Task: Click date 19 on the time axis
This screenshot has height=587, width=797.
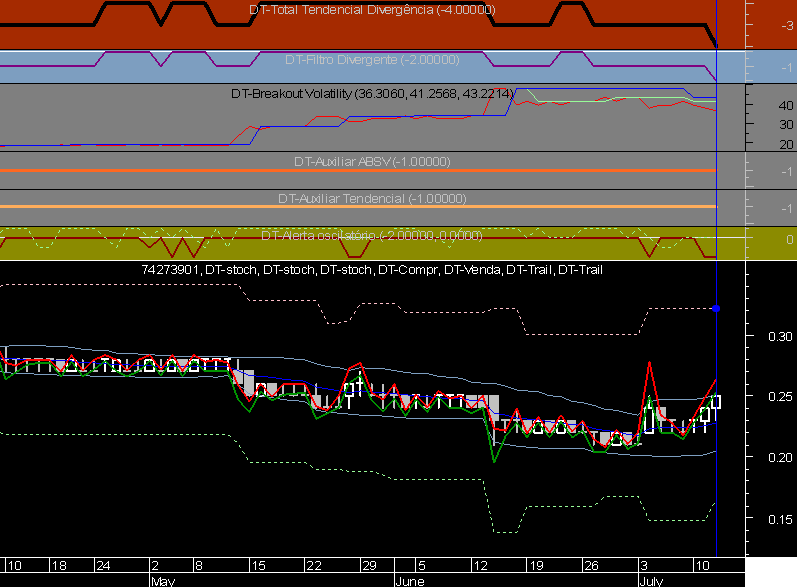Action: pos(536,566)
